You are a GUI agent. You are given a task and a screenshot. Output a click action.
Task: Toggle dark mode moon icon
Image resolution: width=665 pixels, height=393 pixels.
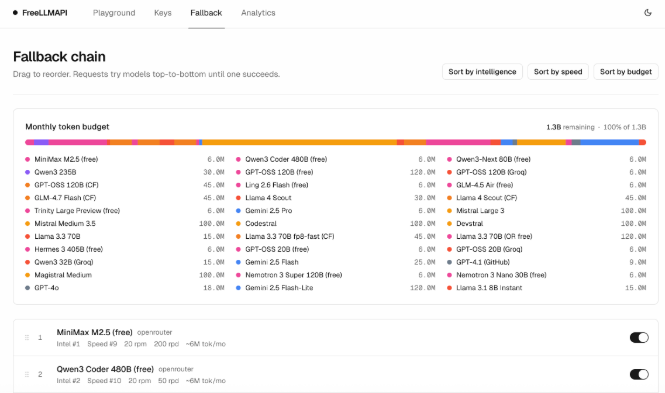click(x=648, y=13)
